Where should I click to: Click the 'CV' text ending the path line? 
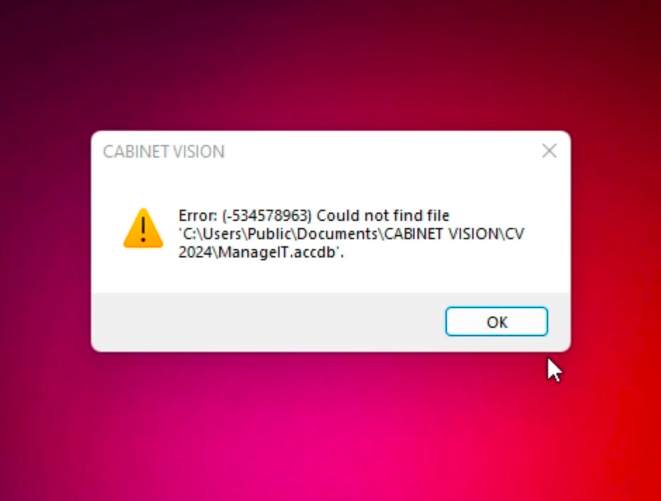point(515,234)
